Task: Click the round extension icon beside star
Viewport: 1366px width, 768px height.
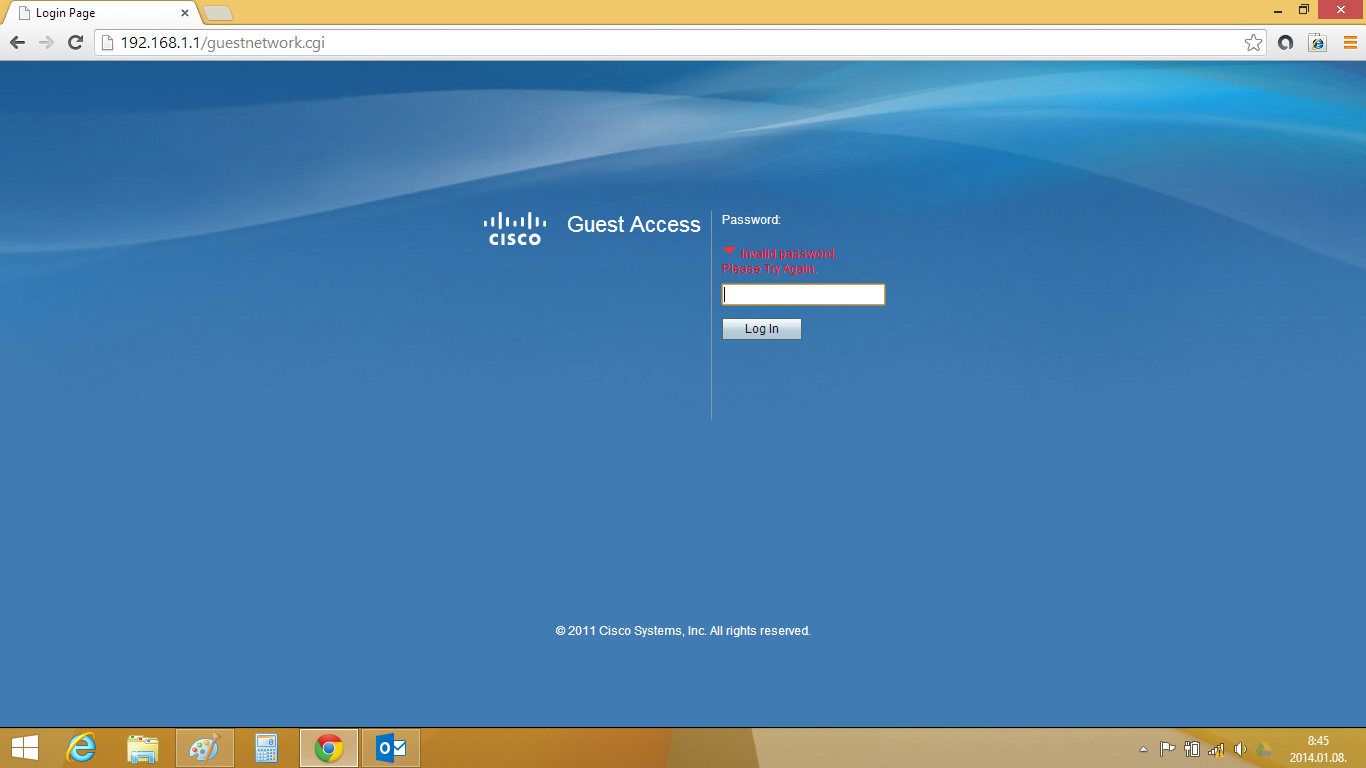Action: 1286,42
